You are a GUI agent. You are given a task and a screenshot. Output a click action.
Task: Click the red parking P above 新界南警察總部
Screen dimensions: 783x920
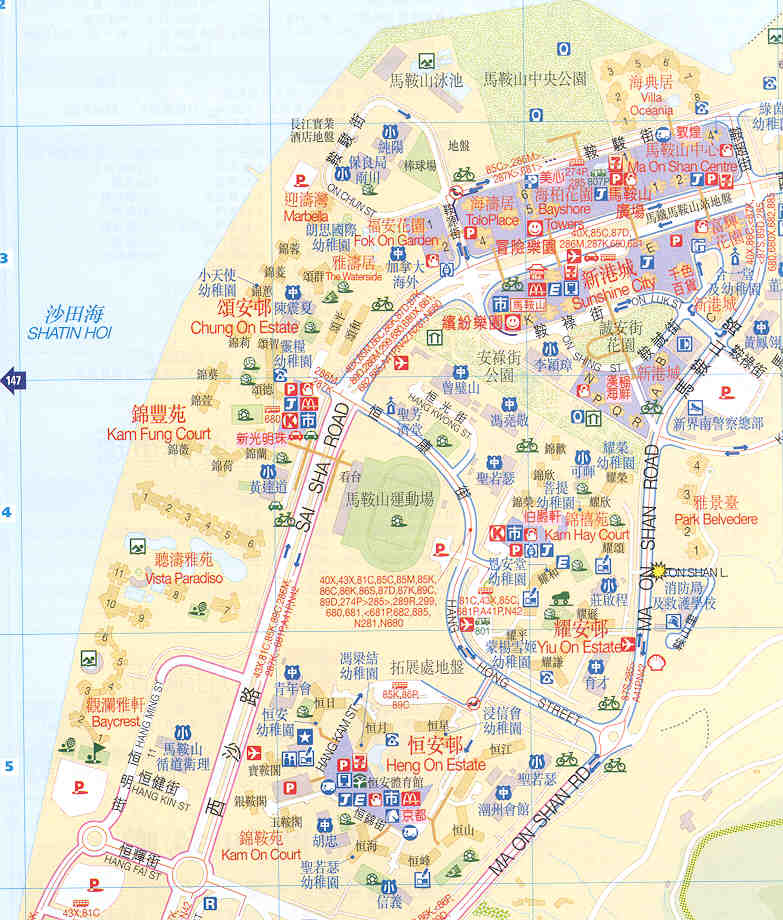[x=726, y=391]
